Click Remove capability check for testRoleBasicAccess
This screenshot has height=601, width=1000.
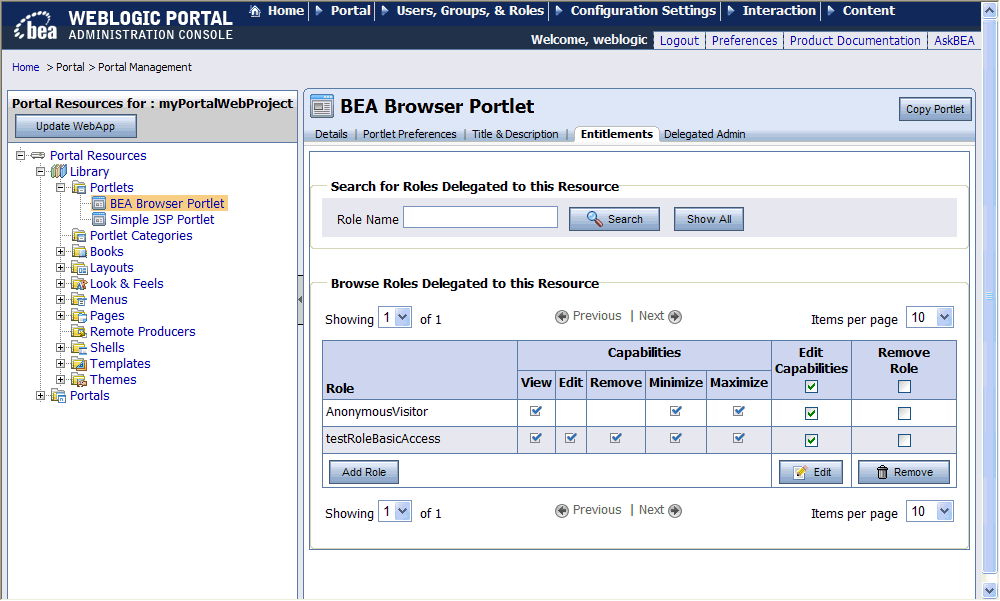tap(615, 438)
